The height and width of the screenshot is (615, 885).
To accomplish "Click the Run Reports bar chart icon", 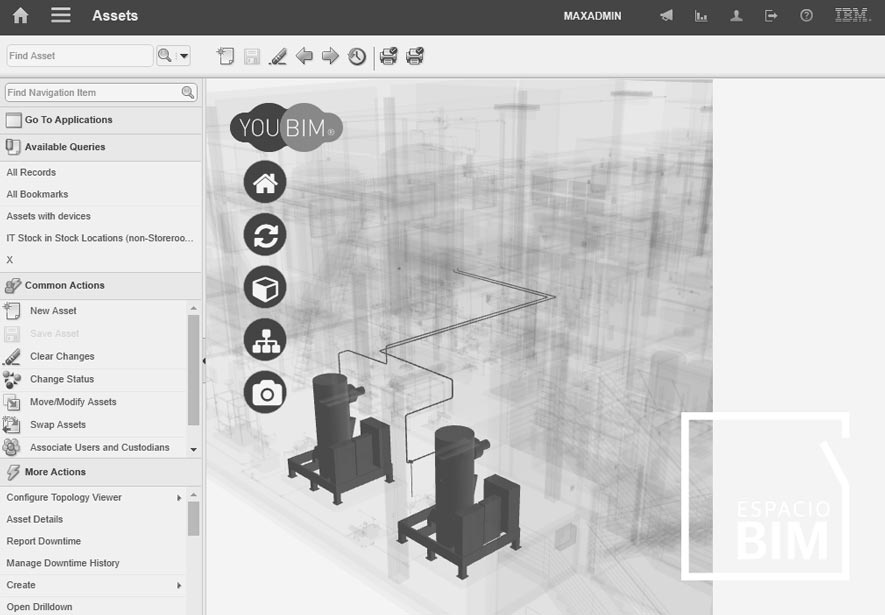I will click(x=701, y=15).
